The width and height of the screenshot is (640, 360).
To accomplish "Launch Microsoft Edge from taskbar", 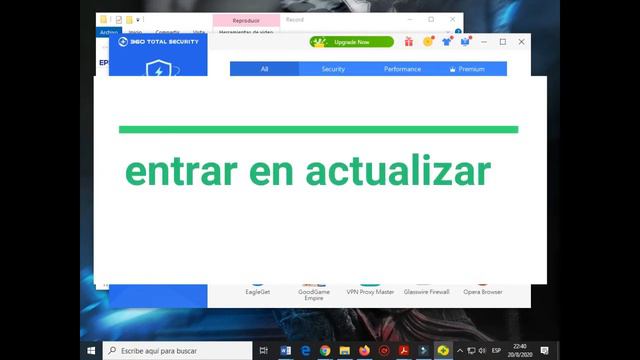I will tap(305, 351).
